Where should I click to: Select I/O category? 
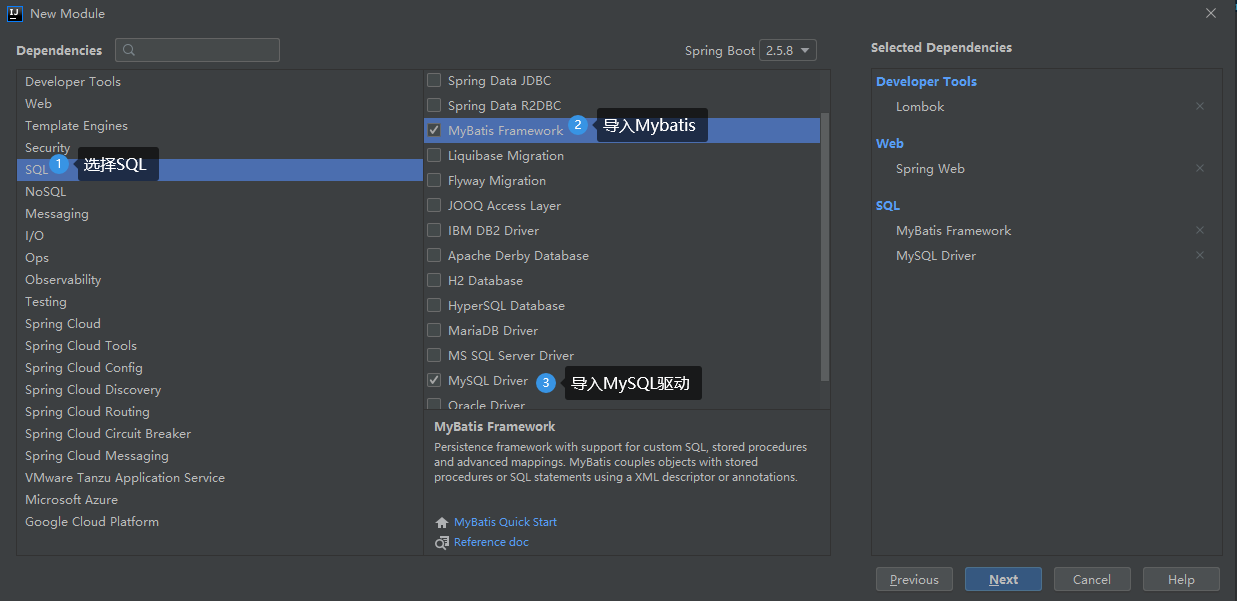(220, 236)
